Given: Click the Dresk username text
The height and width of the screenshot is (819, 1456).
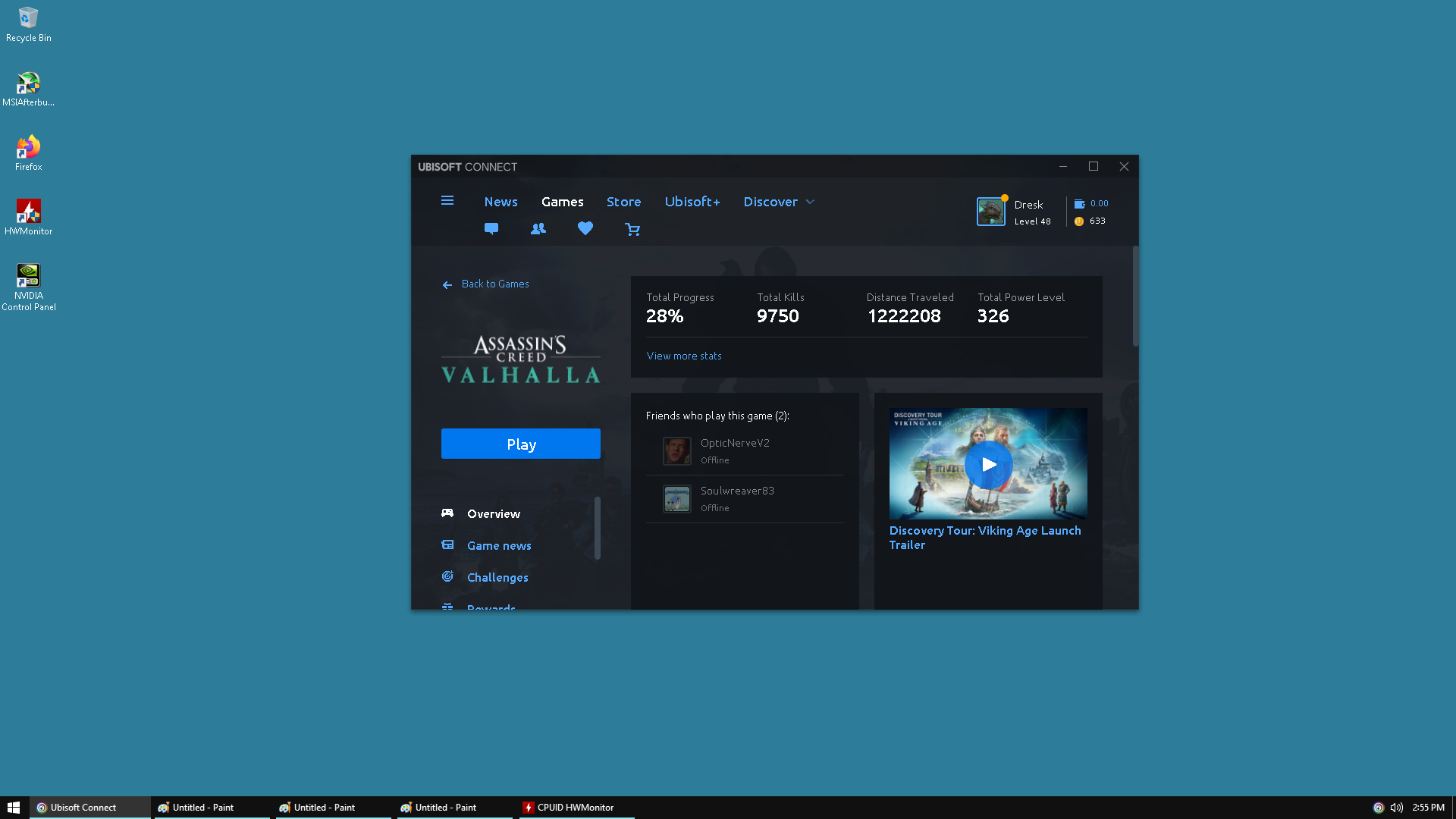Looking at the screenshot, I should click(x=1028, y=205).
